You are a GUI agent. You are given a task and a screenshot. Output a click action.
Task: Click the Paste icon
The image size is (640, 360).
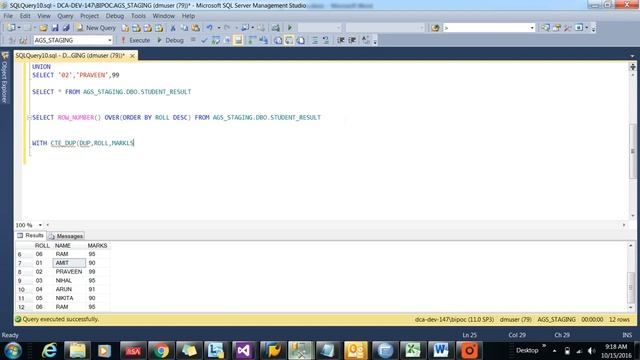click(196, 28)
